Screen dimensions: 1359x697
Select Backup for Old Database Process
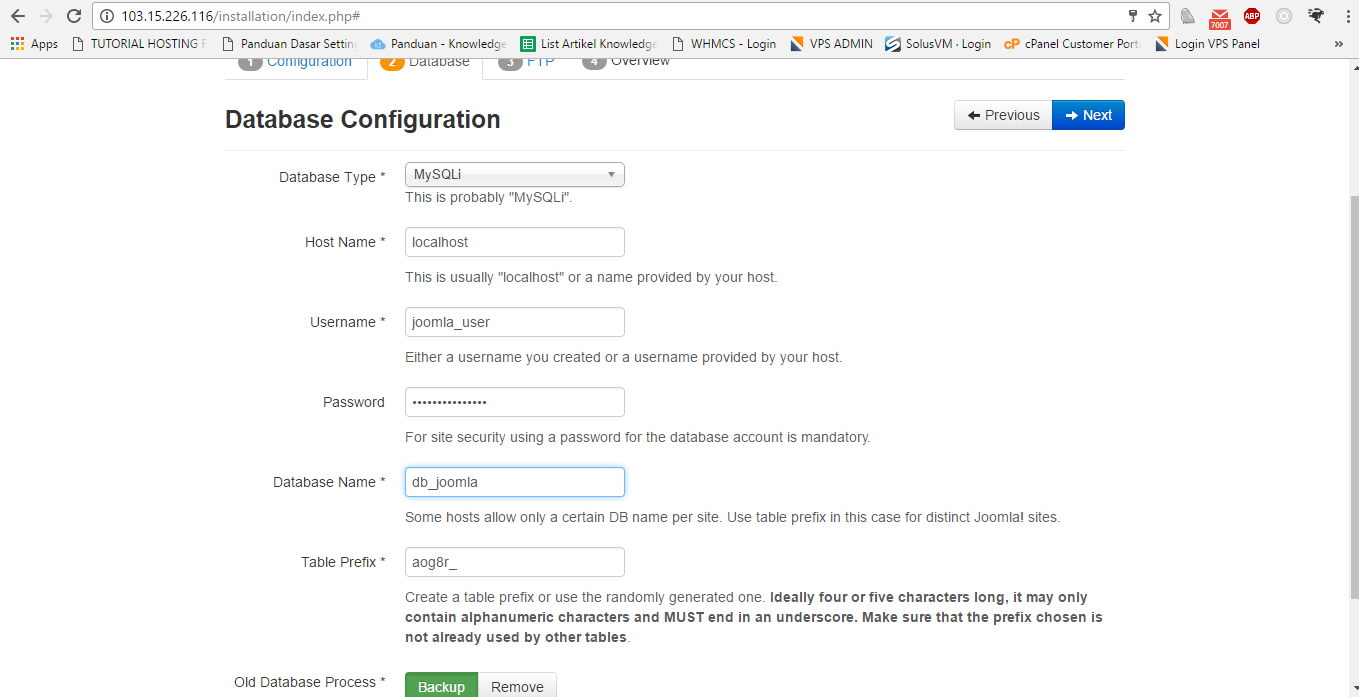[x=441, y=686]
